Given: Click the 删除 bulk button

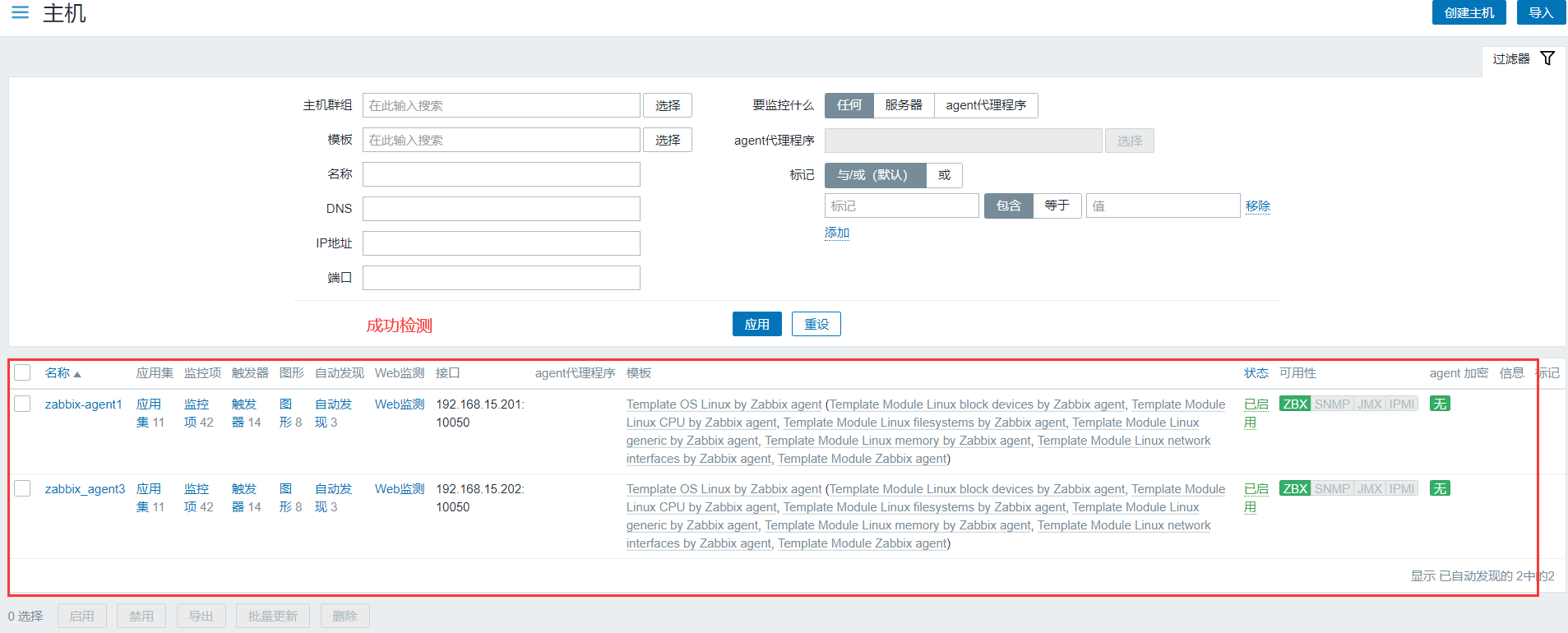Looking at the screenshot, I should (x=345, y=616).
